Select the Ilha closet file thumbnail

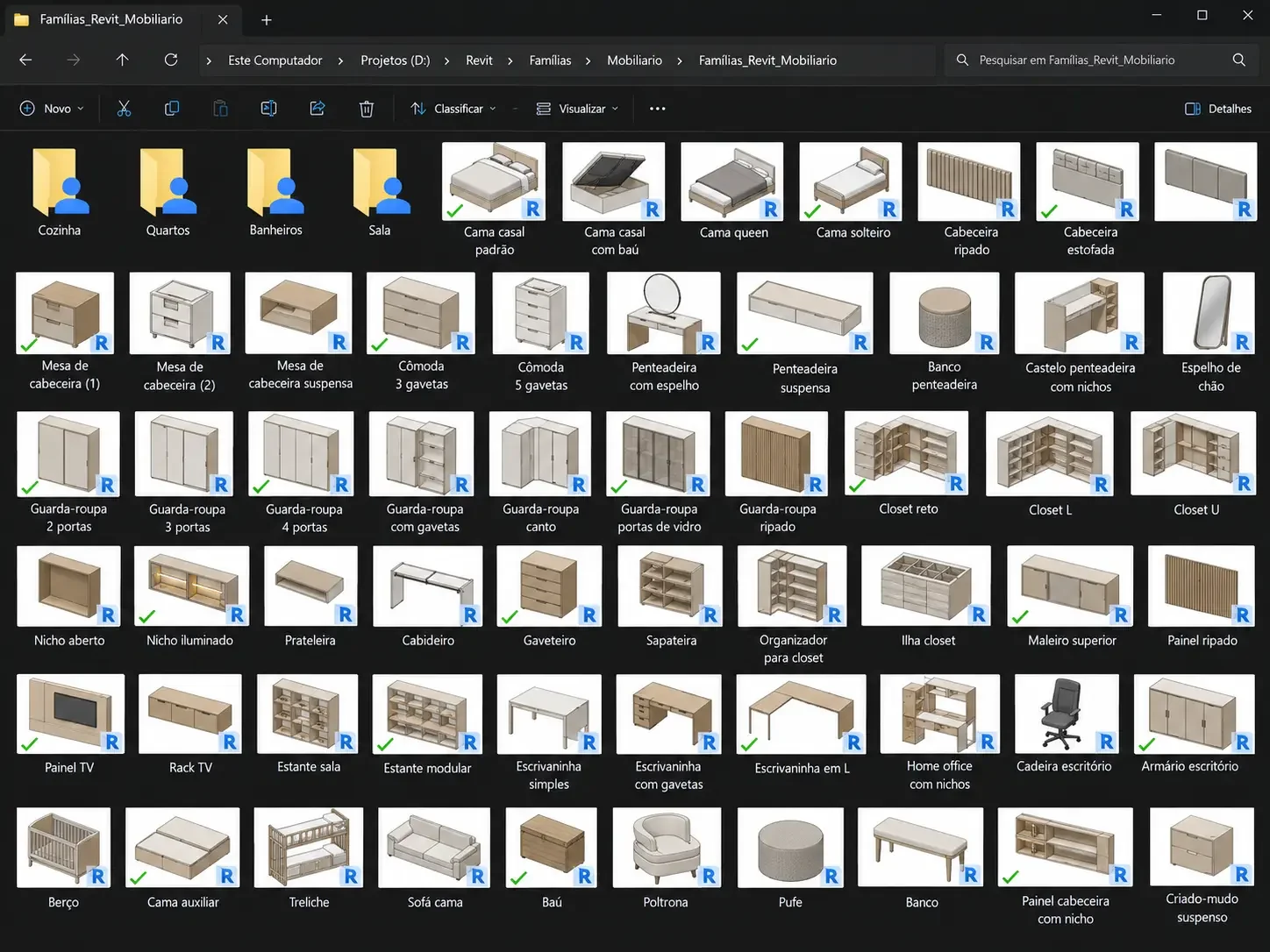927,586
